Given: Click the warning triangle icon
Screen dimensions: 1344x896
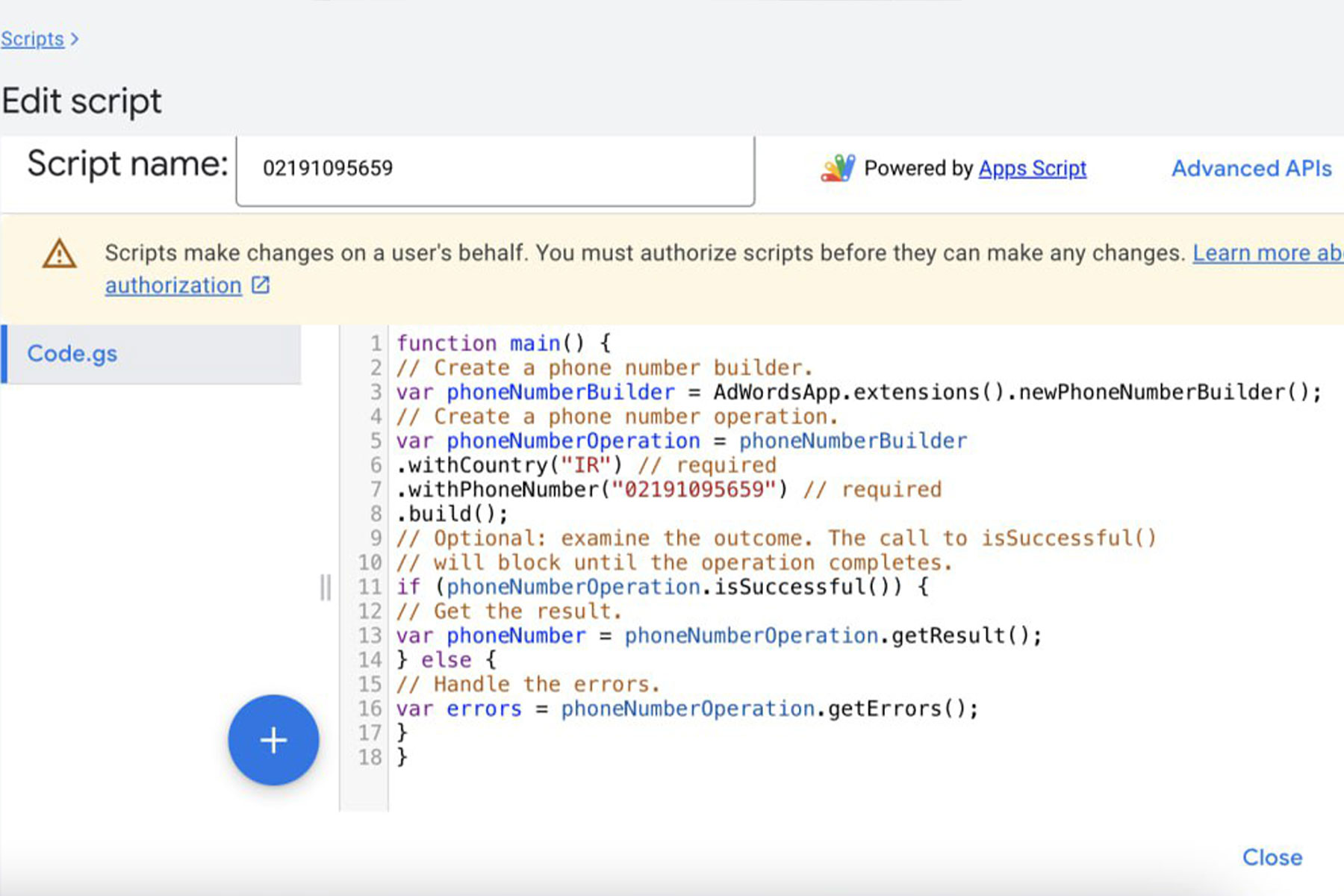Looking at the screenshot, I should click(x=59, y=254).
